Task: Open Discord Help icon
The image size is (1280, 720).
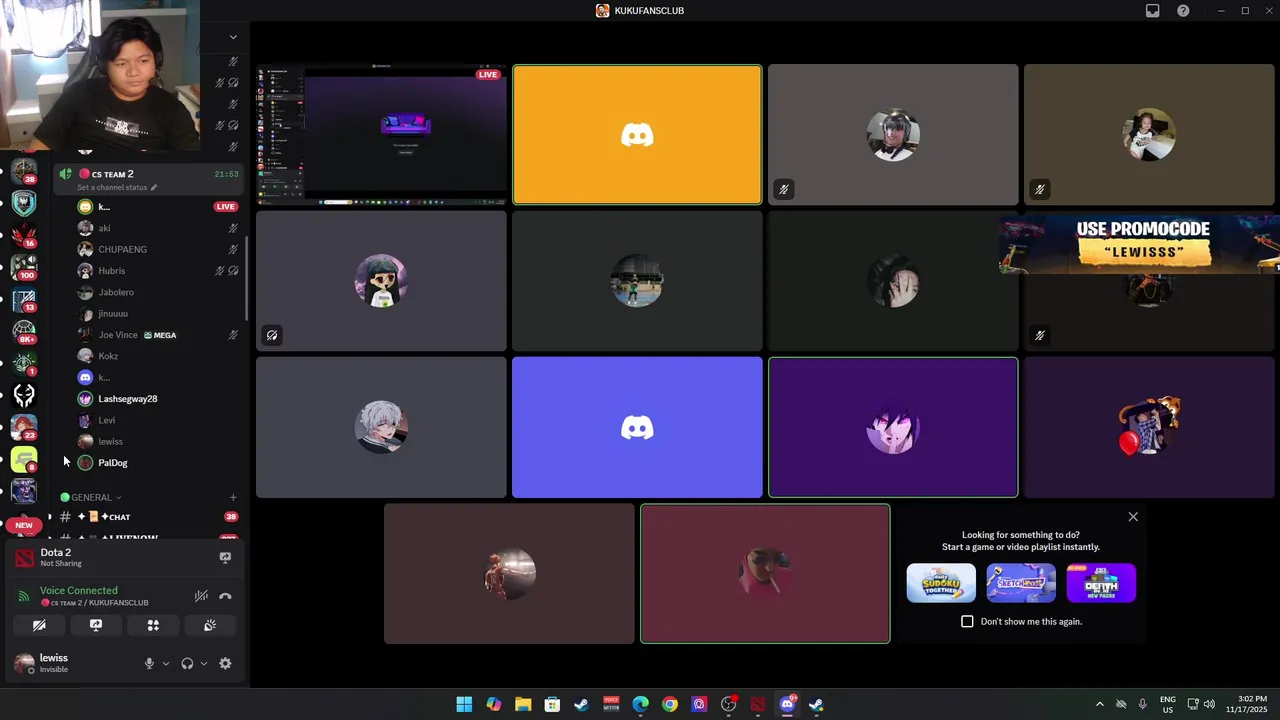Action: pyautogui.click(x=1184, y=11)
